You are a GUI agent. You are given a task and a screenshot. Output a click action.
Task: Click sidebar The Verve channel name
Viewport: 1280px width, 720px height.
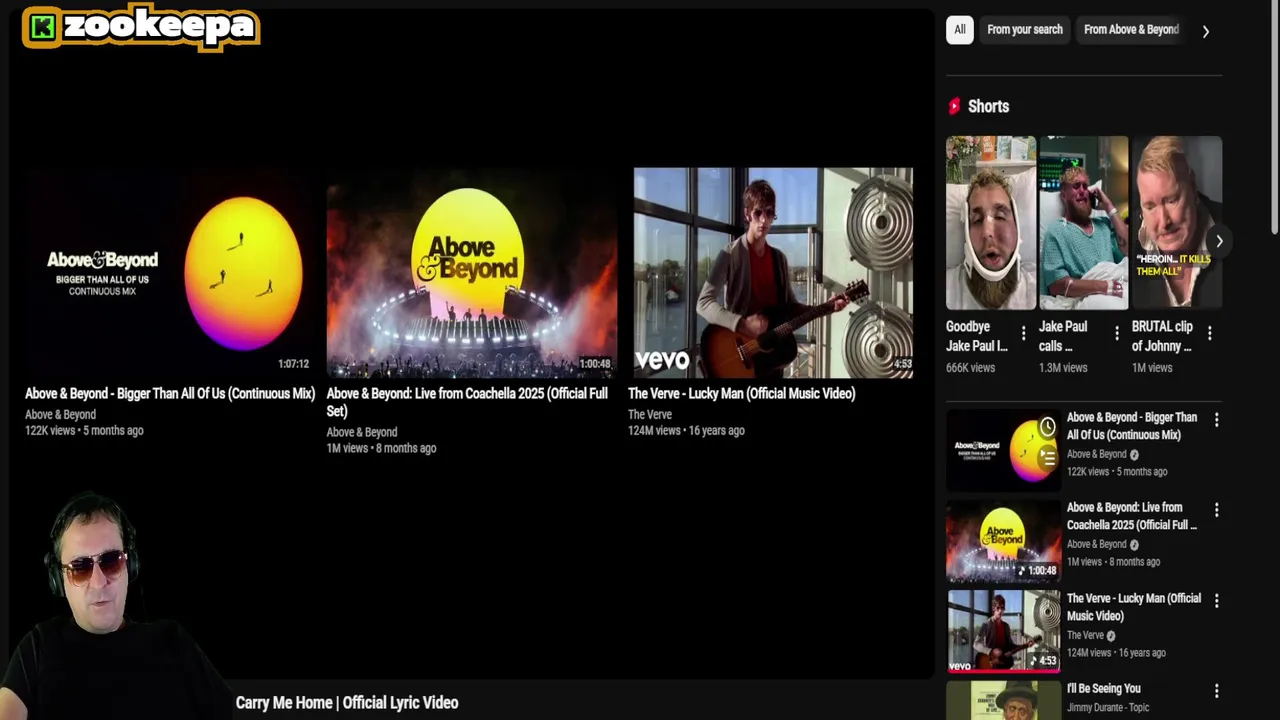coord(1085,635)
